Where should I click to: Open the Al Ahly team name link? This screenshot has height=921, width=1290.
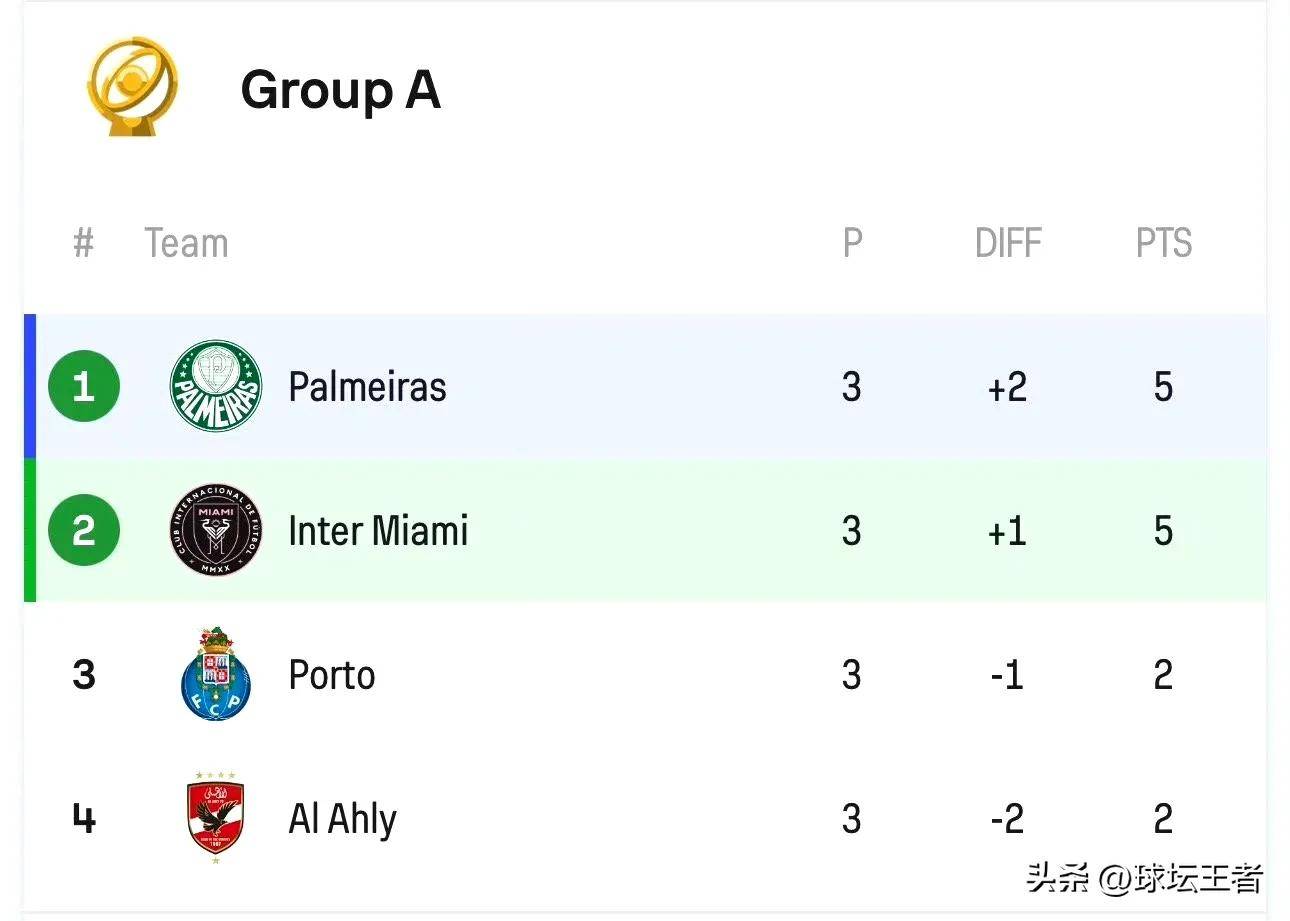[342, 820]
